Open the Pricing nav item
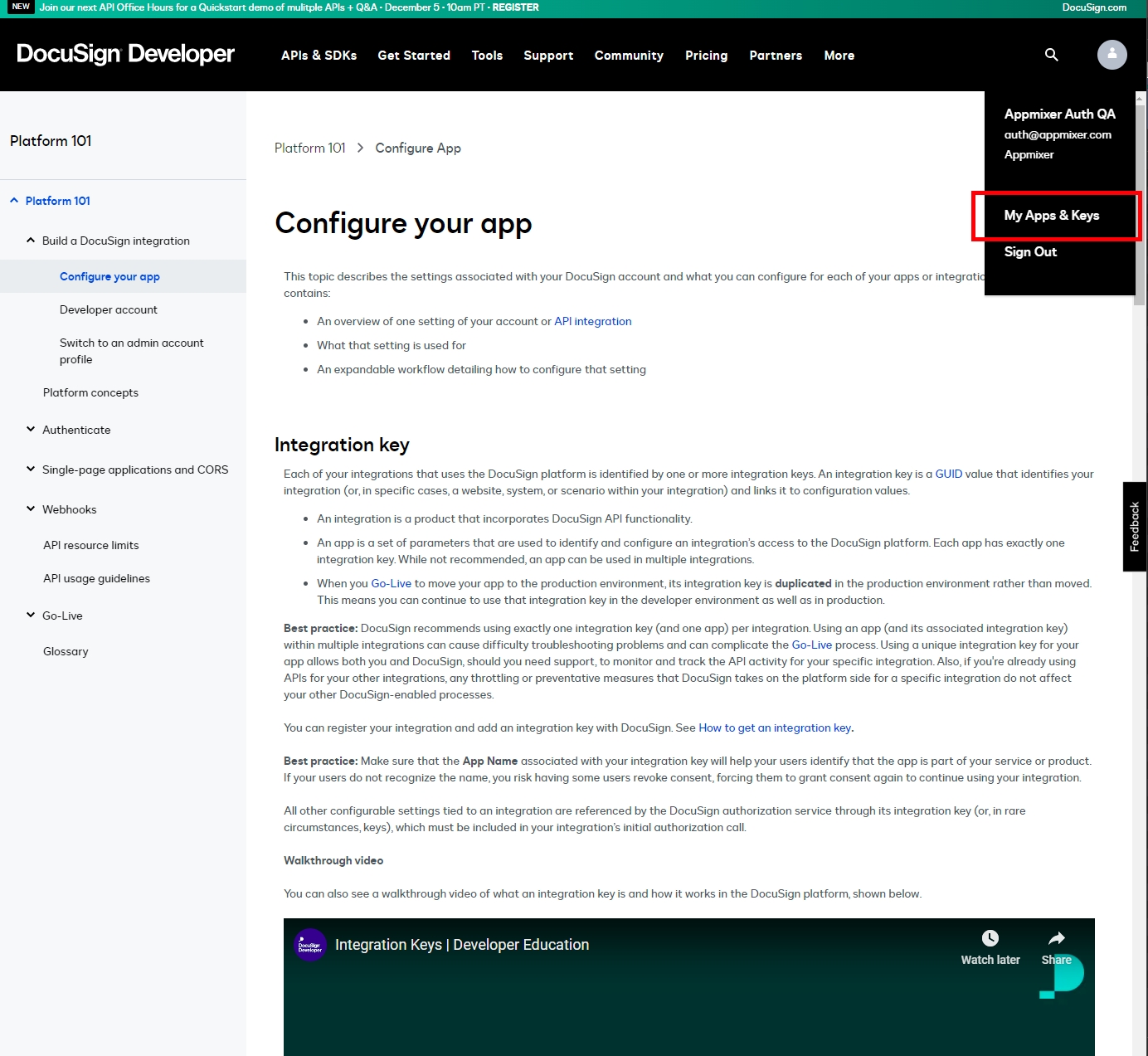This screenshot has width=1148, height=1056. pos(706,56)
